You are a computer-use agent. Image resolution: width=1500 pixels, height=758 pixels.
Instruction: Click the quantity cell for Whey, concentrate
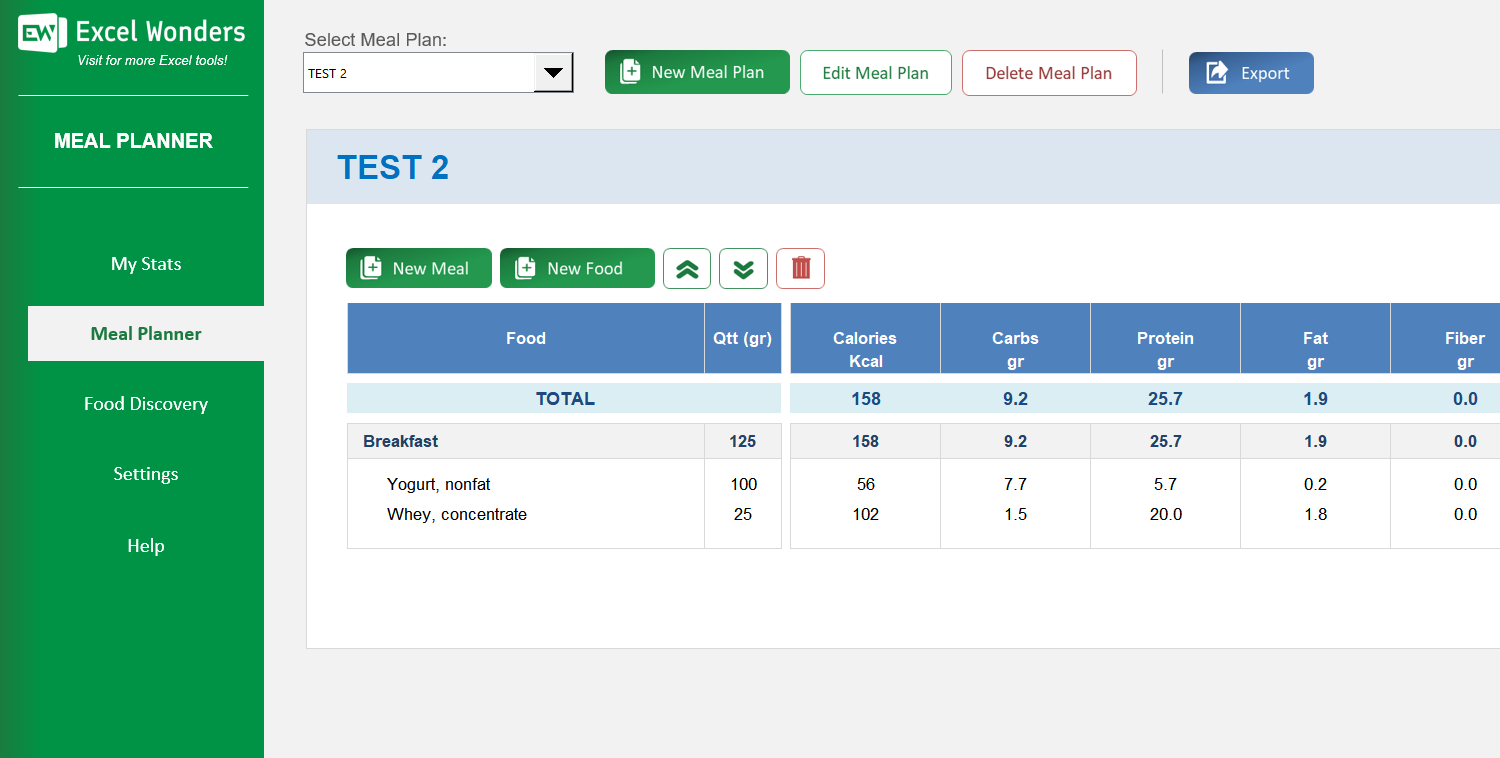pyautogui.click(x=743, y=514)
